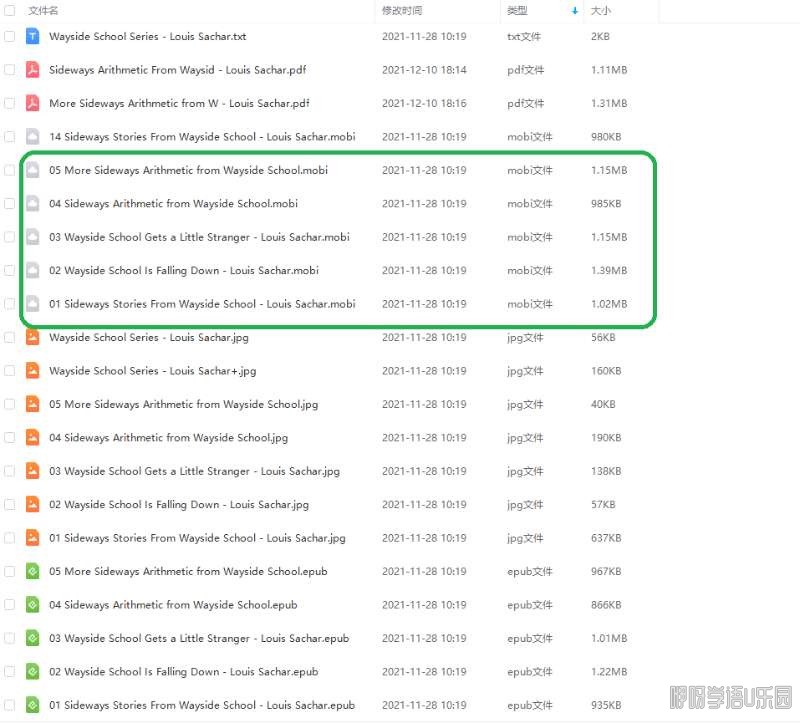Open Wayside School Series - Louis Sachar+.jpg file name
The width and height of the screenshot is (800, 723).
153,371
